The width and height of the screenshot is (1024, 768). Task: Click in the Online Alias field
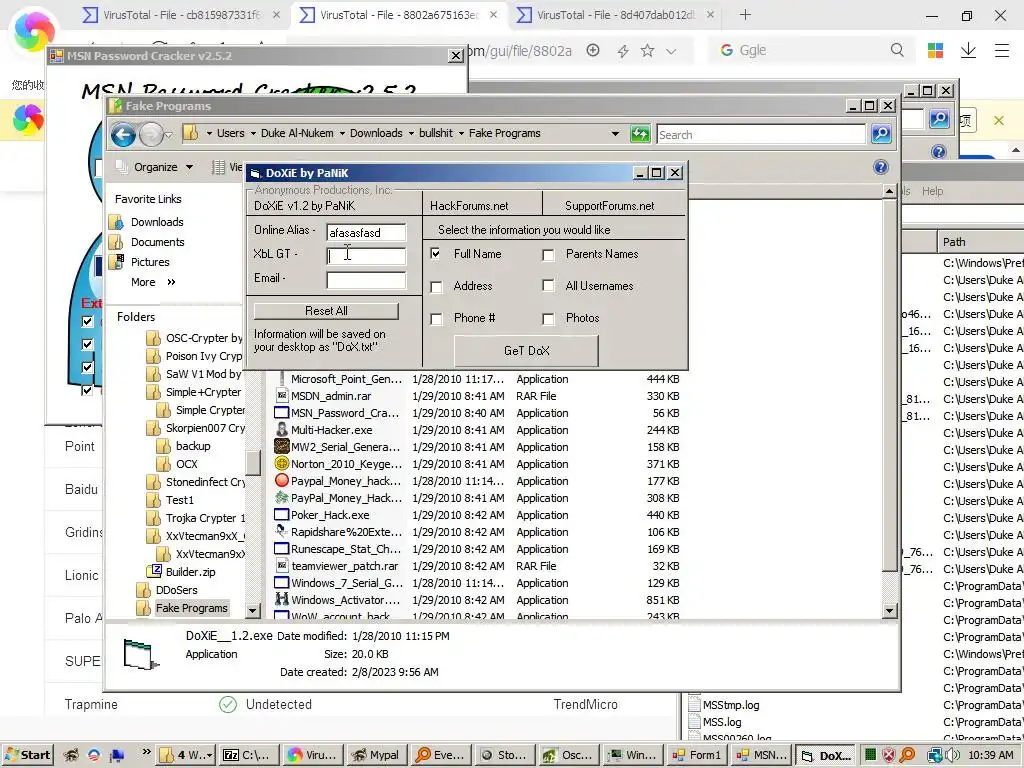coord(366,232)
